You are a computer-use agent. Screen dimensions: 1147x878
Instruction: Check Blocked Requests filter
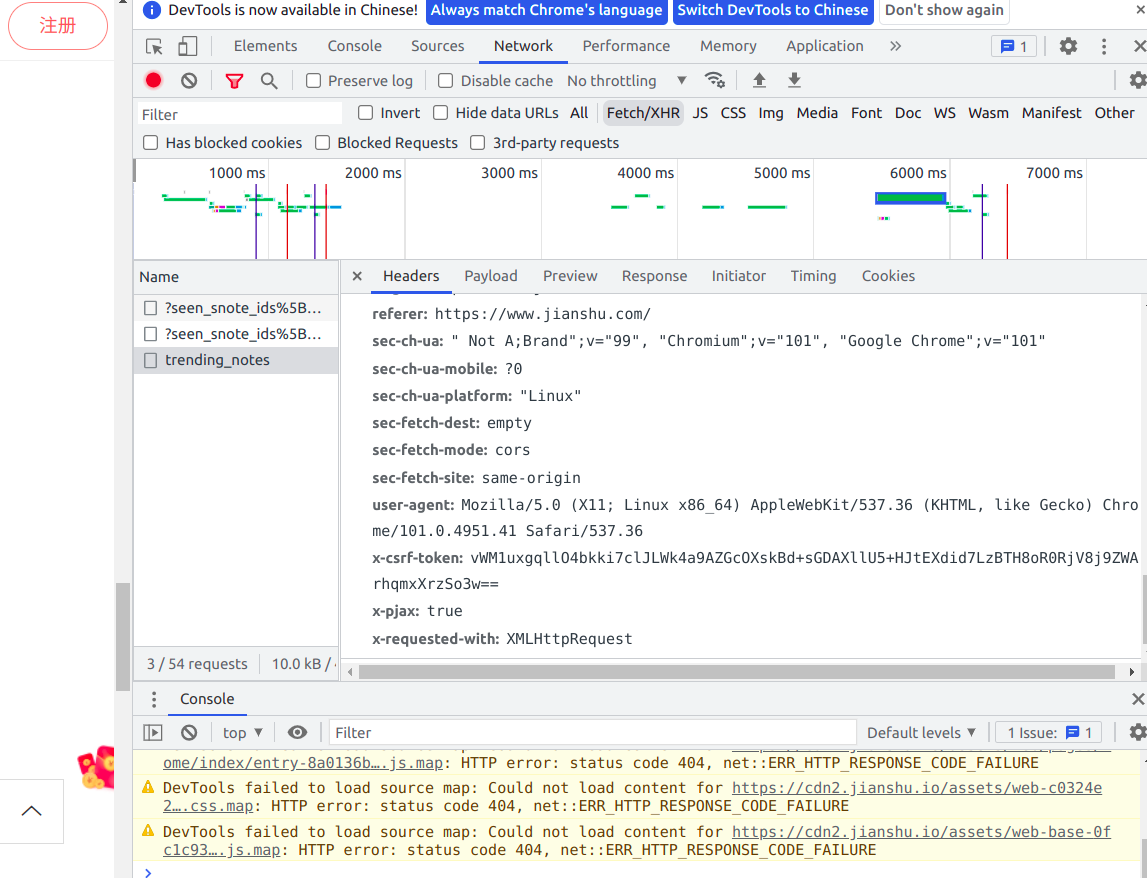(323, 143)
